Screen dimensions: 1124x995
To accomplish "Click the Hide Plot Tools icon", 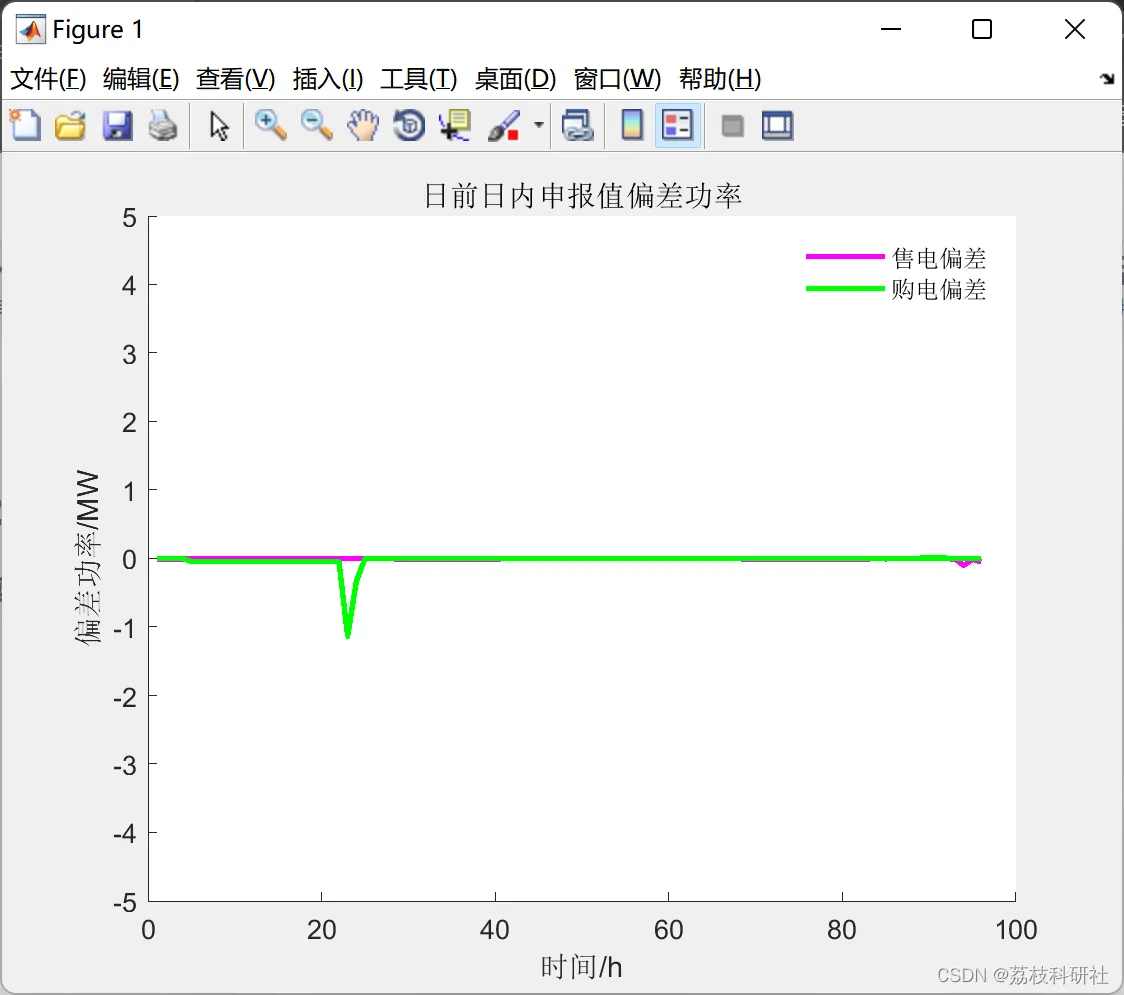I will point(732,126).
